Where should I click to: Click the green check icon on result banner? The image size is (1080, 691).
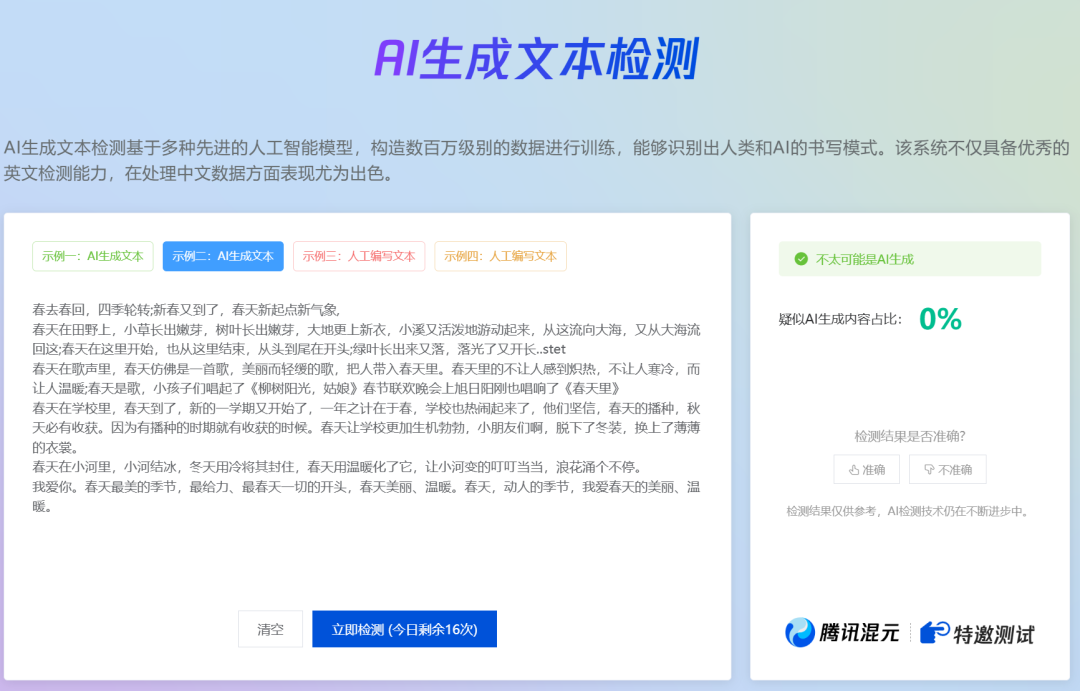(800, 258)
